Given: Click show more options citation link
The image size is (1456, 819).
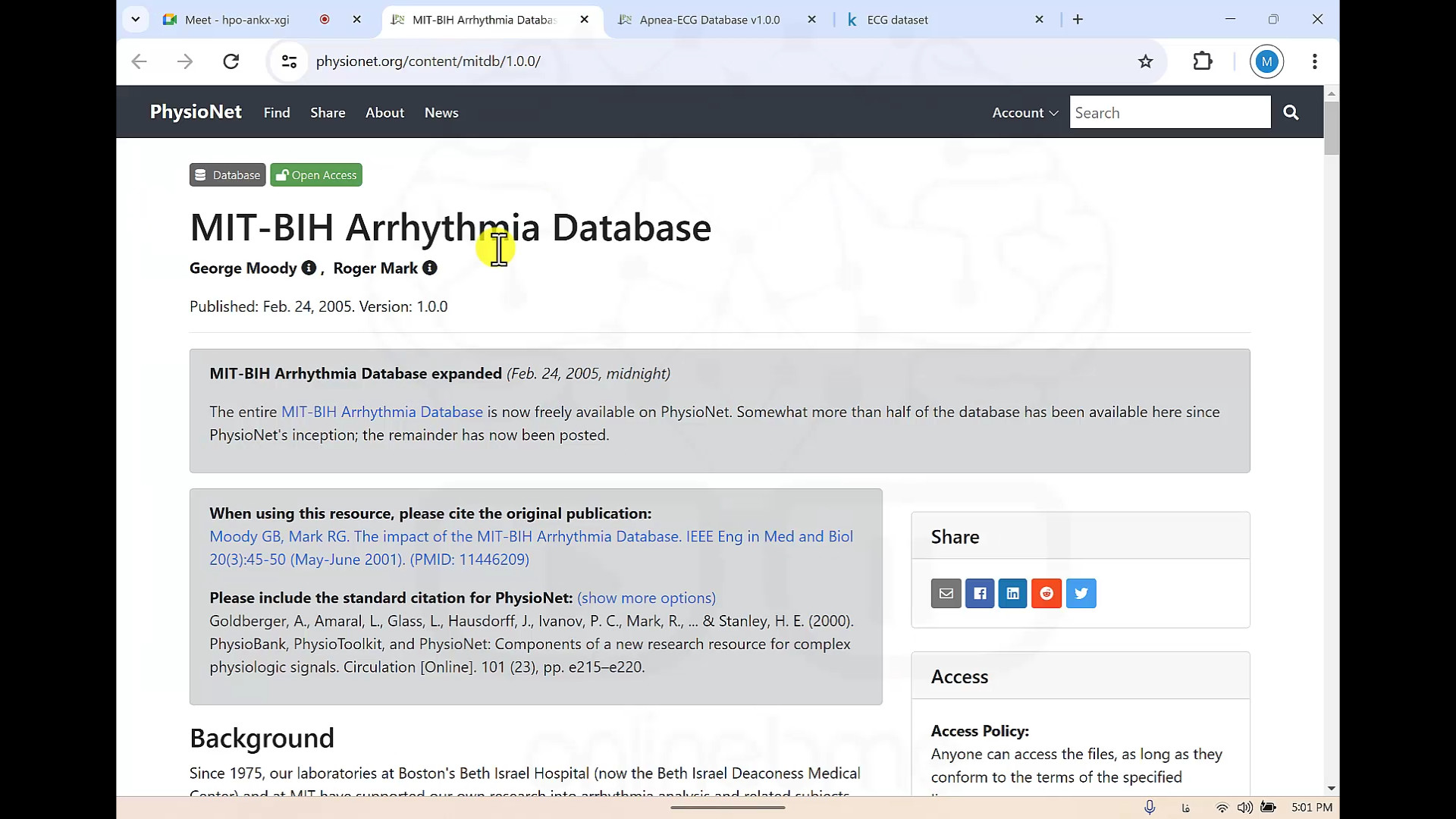Looking at the screenshot, I should pyautogui.click(x=646, y=598).
